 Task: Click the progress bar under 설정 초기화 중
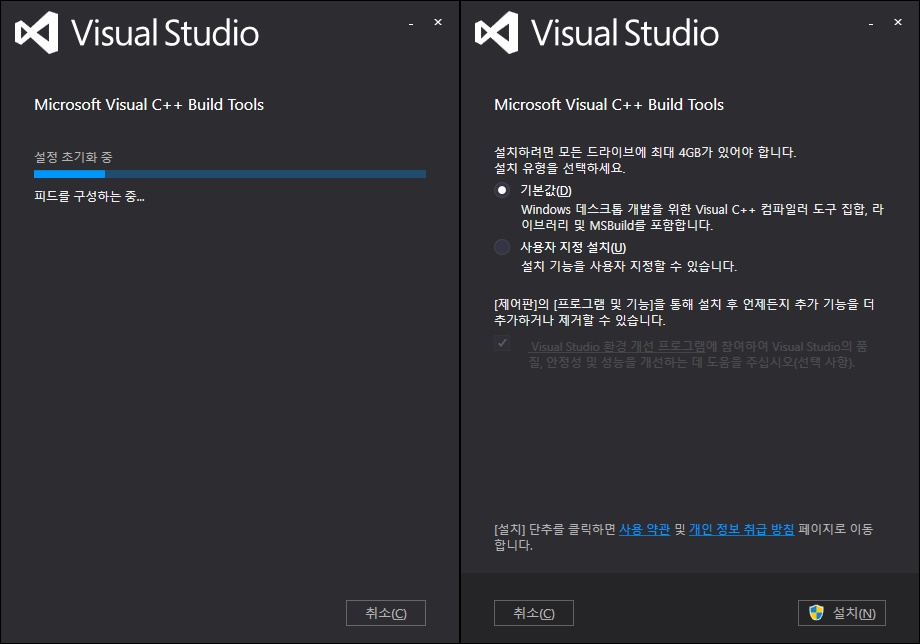point(230,174)
